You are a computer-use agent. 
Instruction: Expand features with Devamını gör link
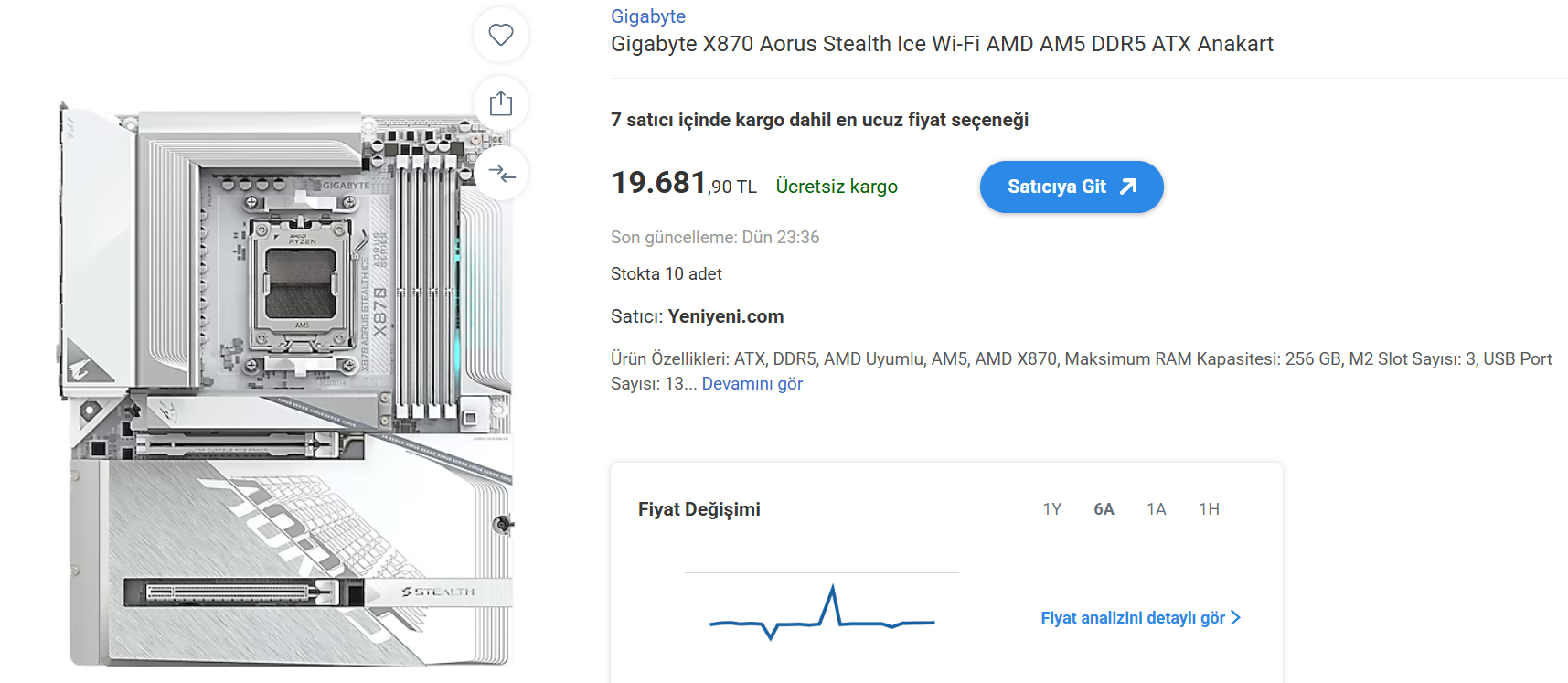pyautogui.click(x=752, y=384)
